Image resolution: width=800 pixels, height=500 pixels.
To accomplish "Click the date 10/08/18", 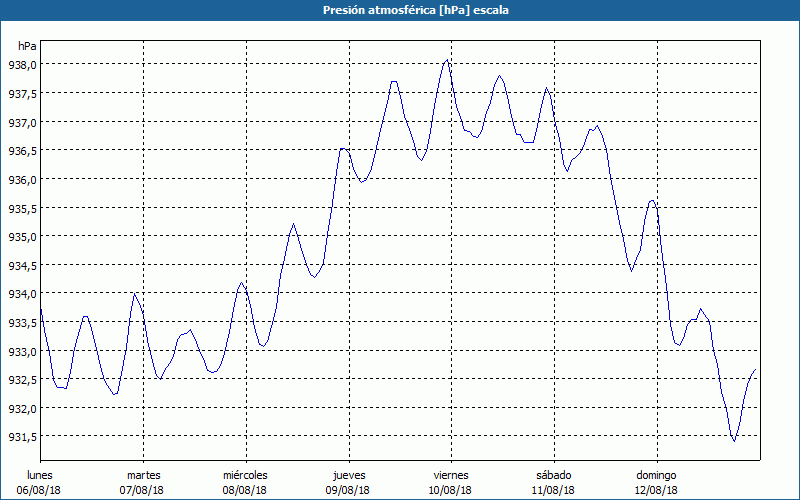I will [450, 490].
